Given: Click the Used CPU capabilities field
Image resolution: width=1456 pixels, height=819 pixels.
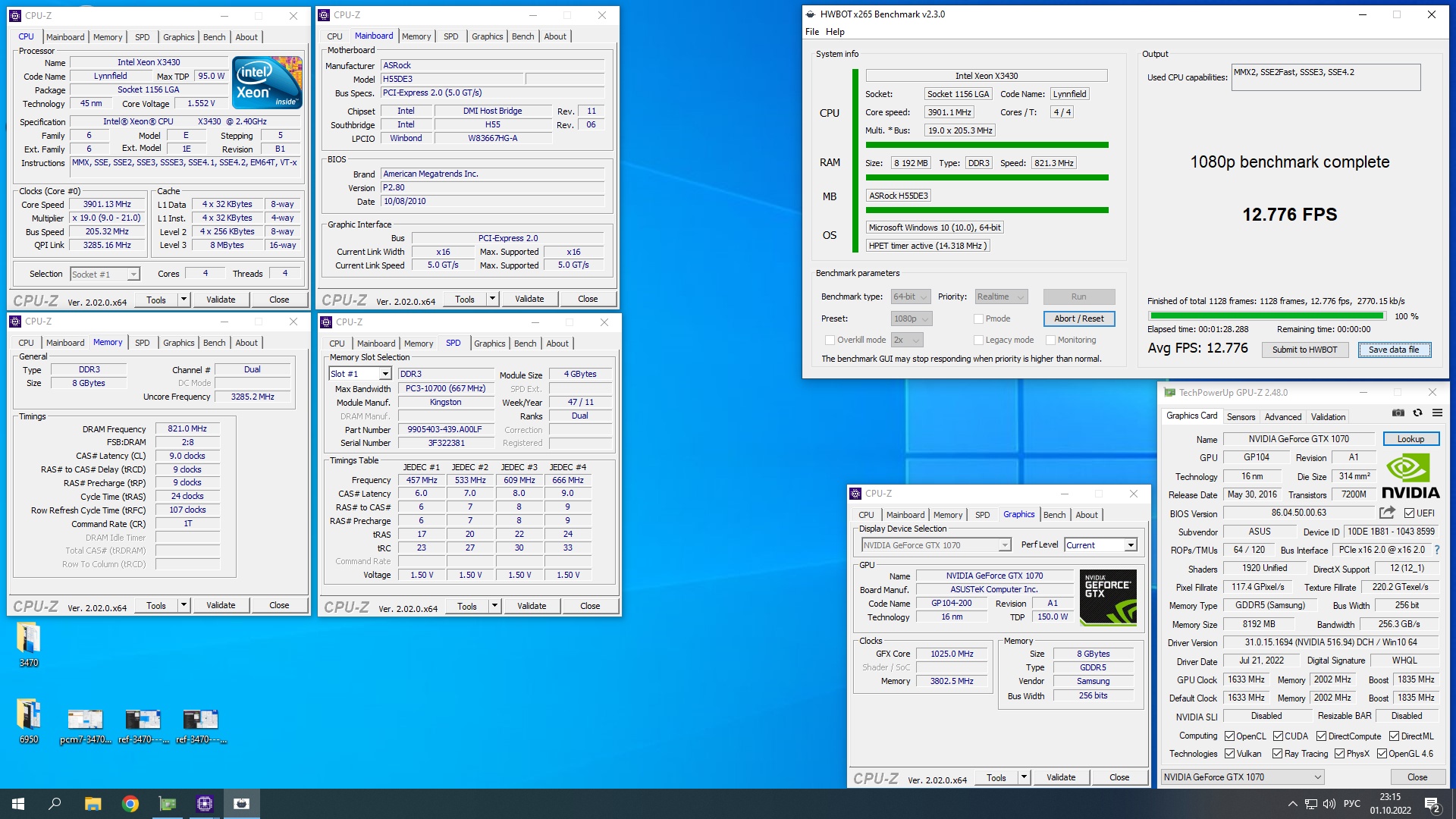Looking at the screenshot, I should (1326, 77).
